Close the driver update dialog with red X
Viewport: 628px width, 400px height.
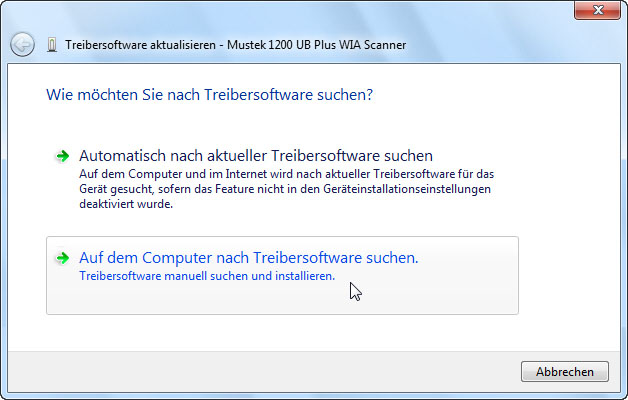click(x=598, y=12)
